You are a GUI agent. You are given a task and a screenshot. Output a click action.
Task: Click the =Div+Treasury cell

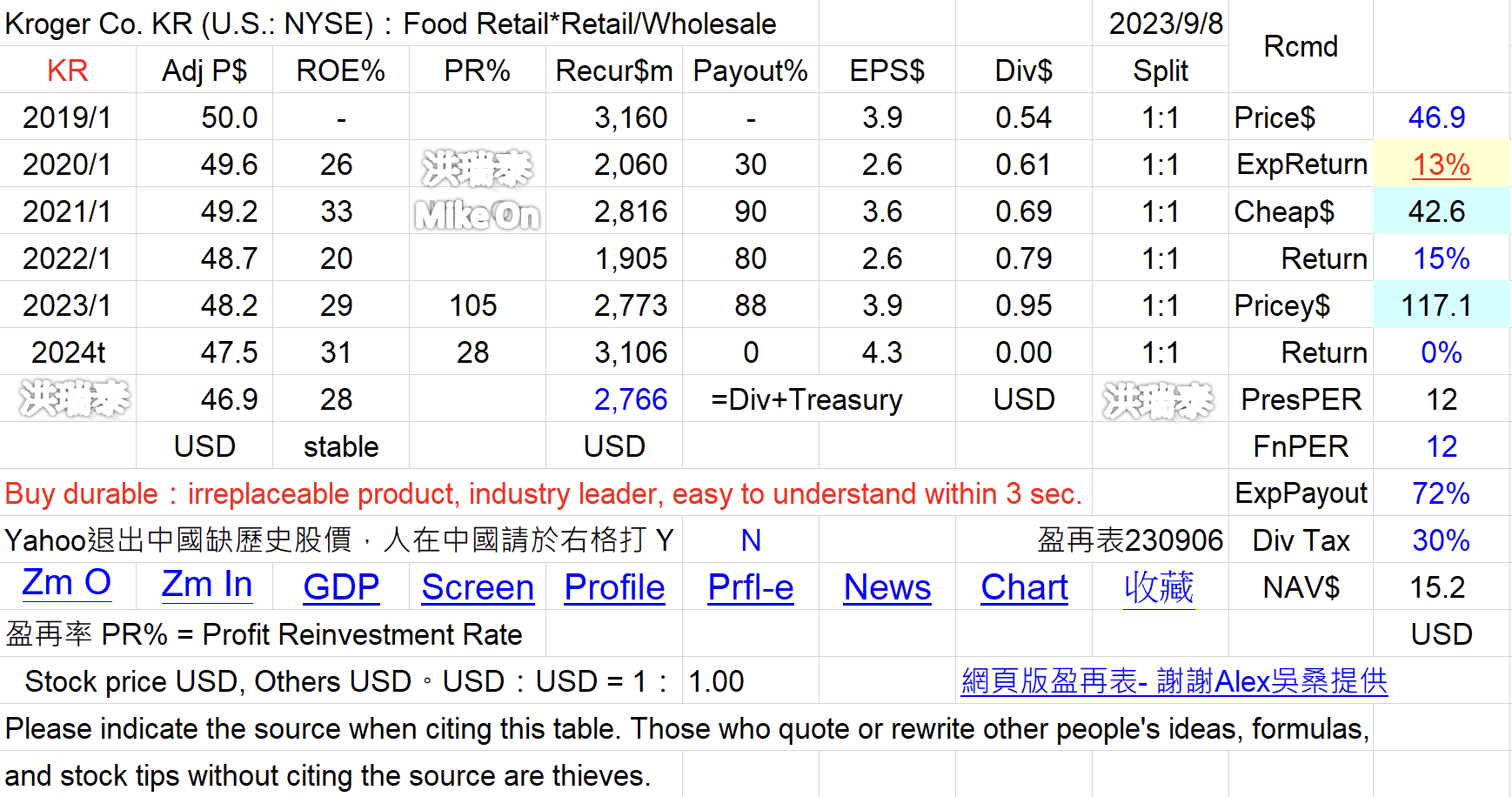[806, 399]
